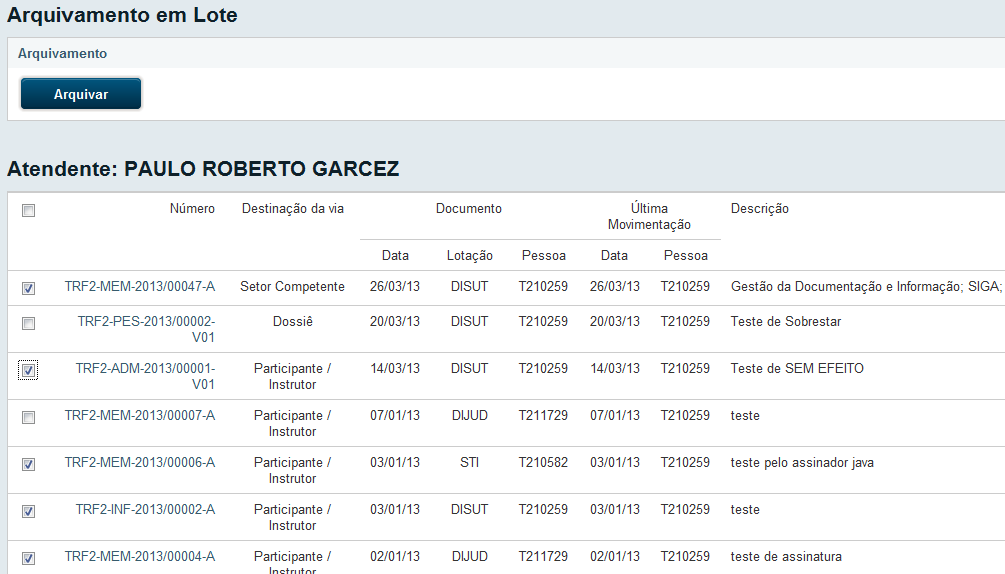Screen dimensions: 1005x574
Task: Click the description teste de assinatura
Action: [x=786, y=556]
